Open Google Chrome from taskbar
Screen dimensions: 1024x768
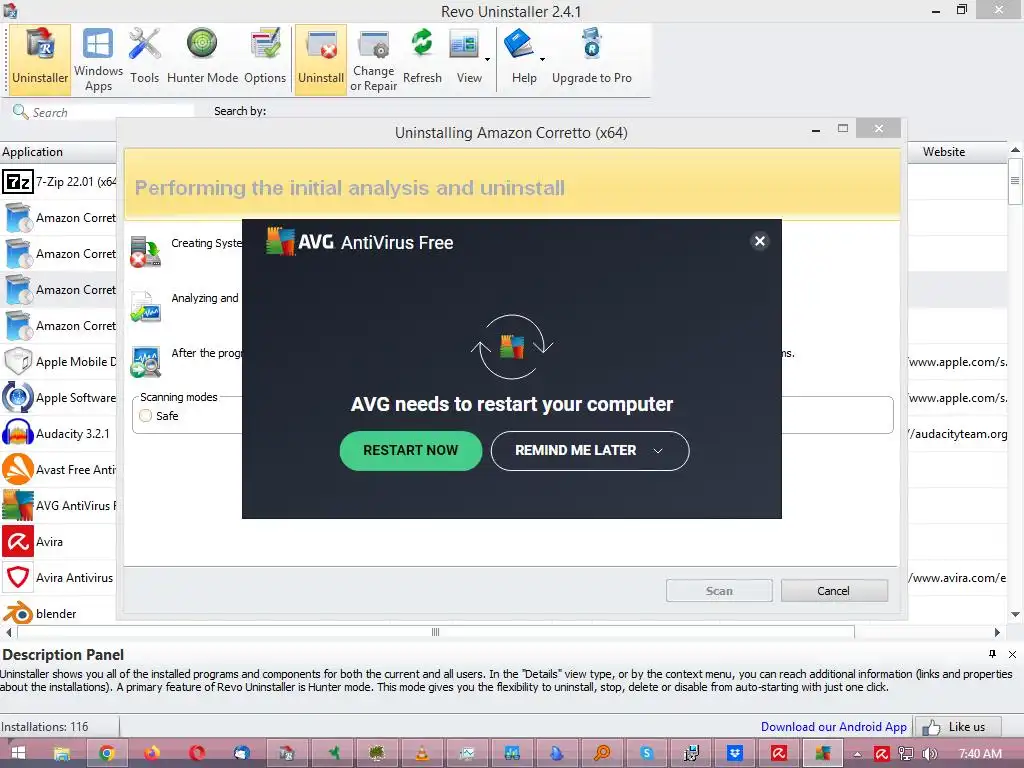106,753
